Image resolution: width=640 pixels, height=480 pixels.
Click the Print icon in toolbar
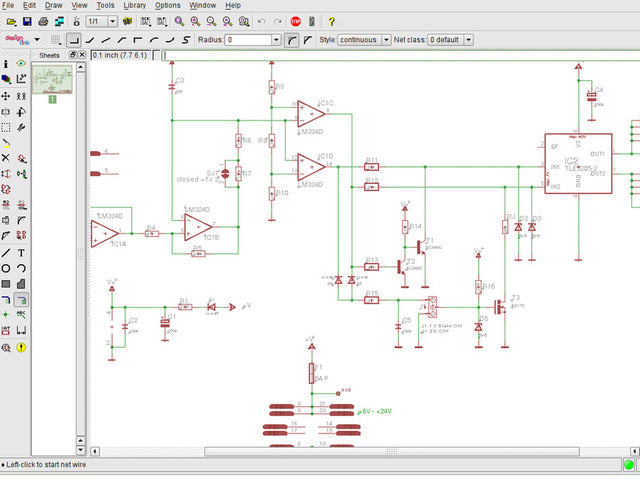coord(43,21)
